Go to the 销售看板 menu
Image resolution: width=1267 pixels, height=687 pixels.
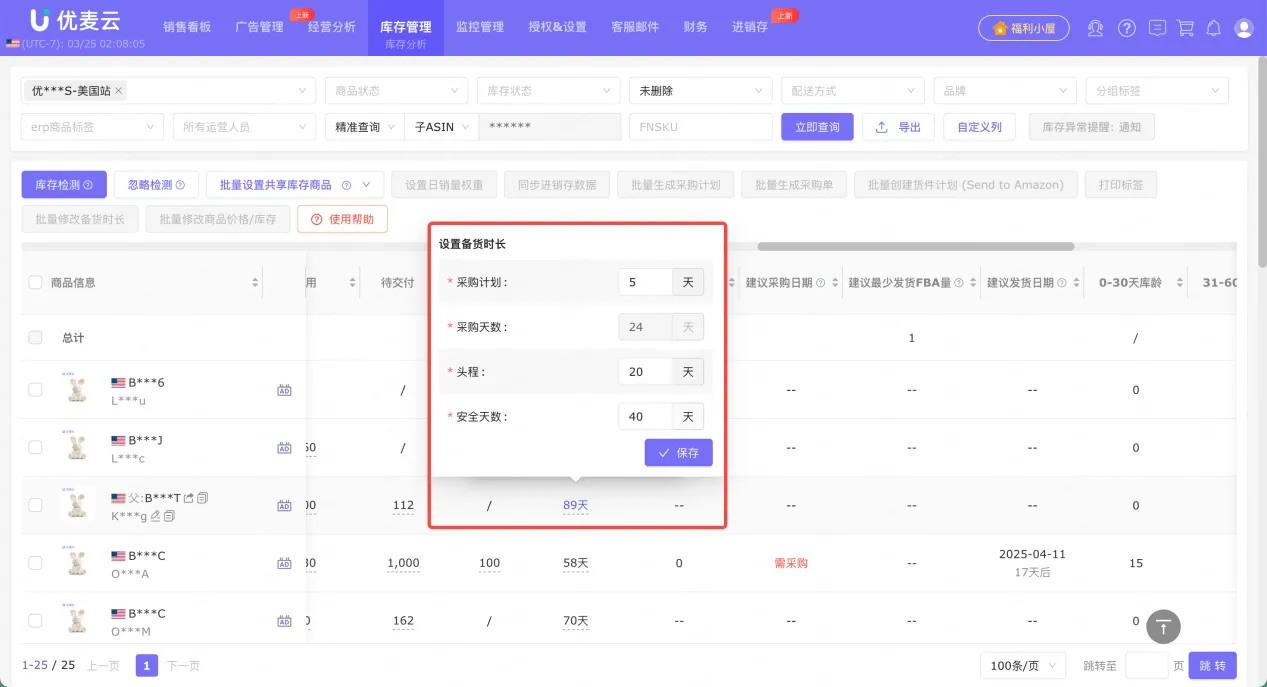(x=187, y=27)
